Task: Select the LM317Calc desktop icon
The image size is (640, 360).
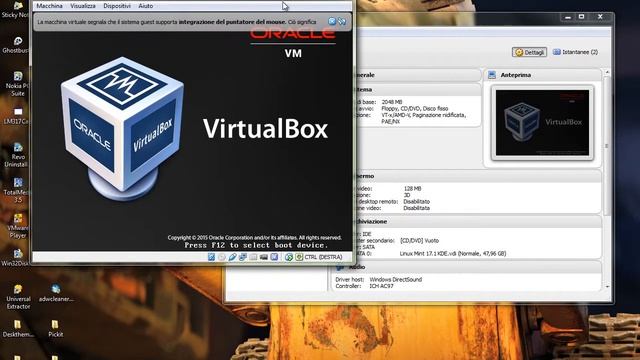Action: (16, 116)
